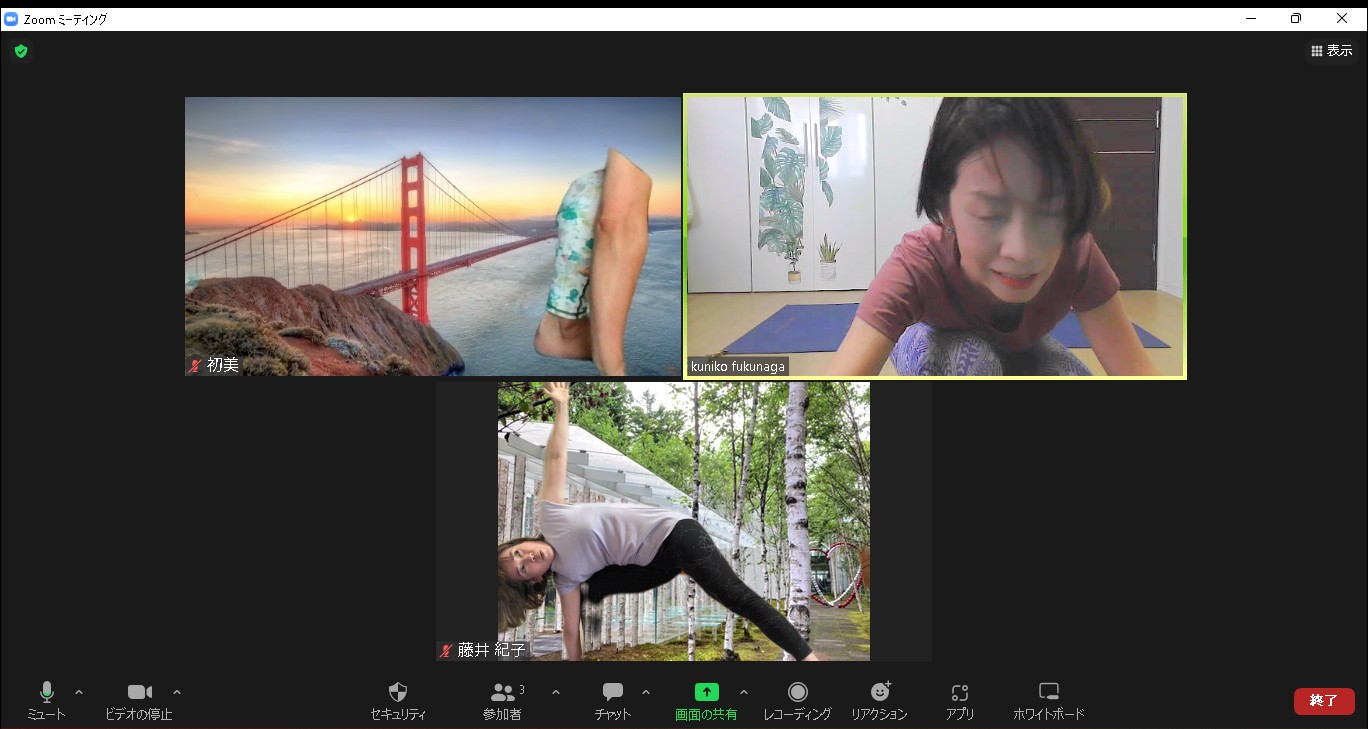Click muted mic icon beside 初美
The width and height of the screenshot is (1368, 729).
coord(195,366)
